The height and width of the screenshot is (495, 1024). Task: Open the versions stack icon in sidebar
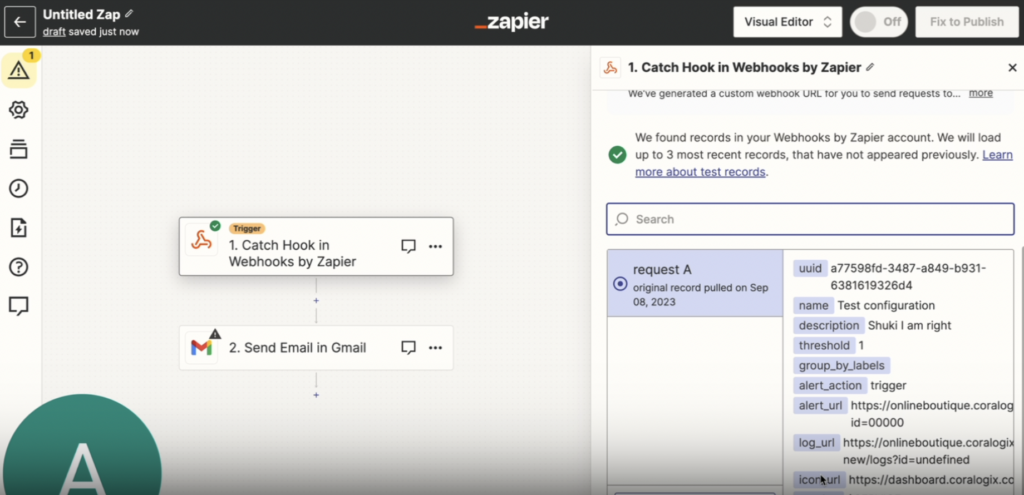18,149
